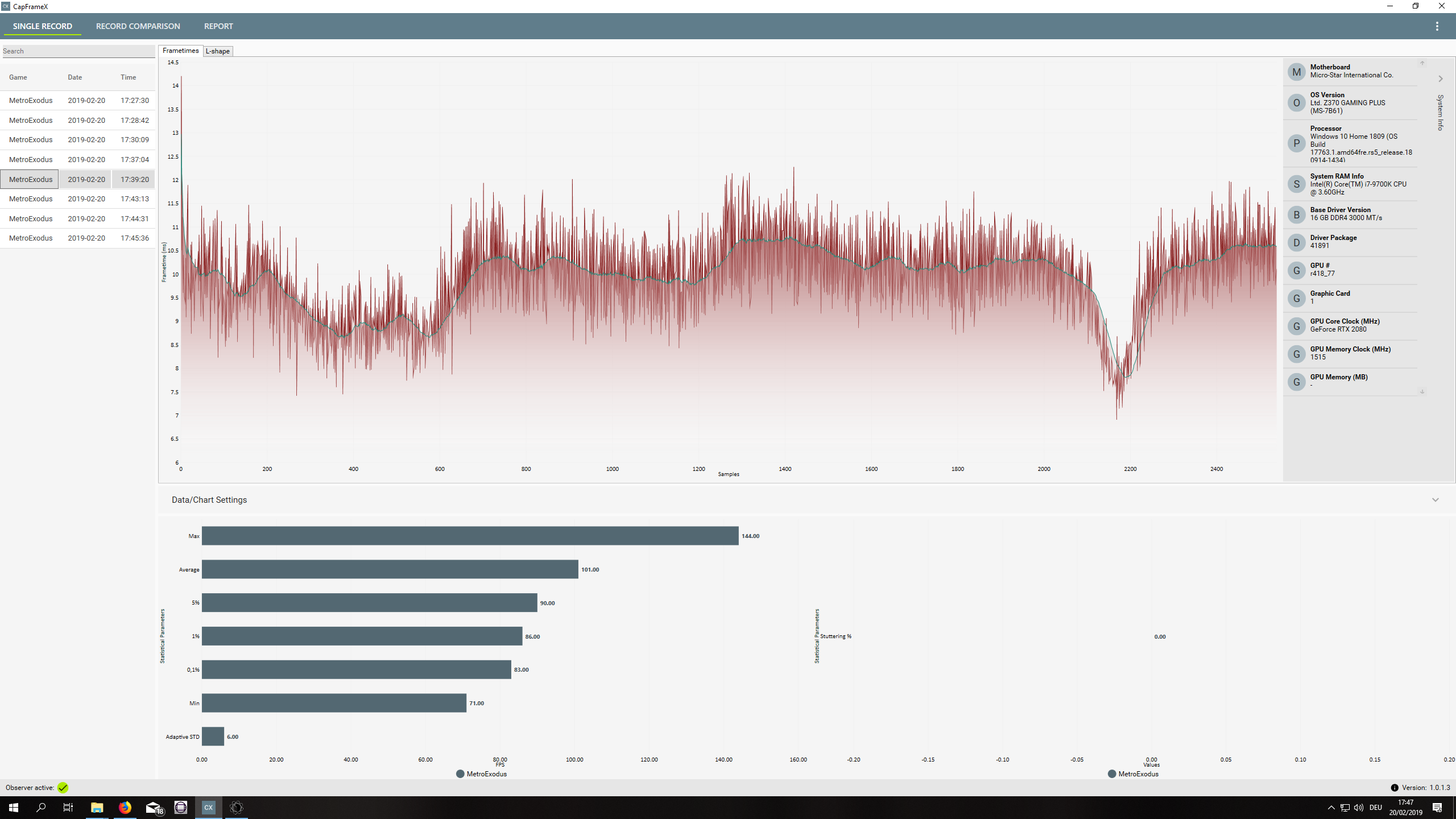Viewport: 1456px width, 819px height.
Task: Click the Graphic Card 'G' icon
Action: tap(1296, 298)
